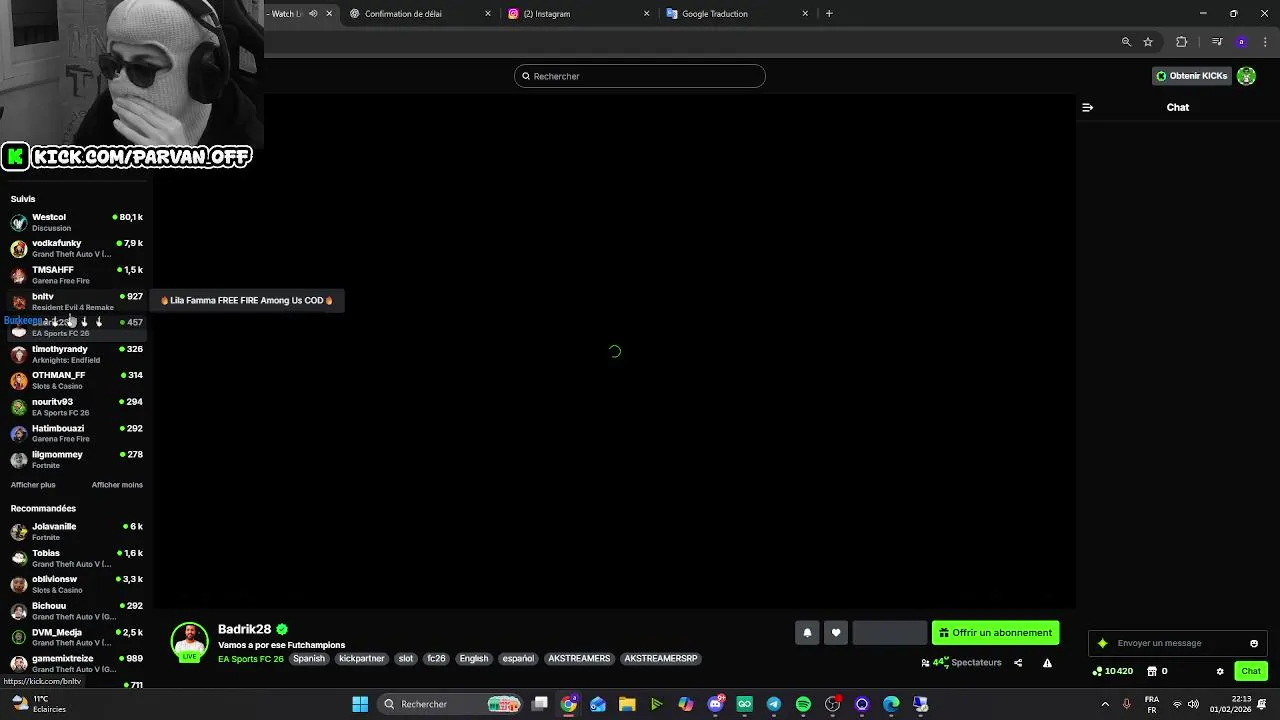Close the Google Traduction tab
This screenshot has width=1280, height=720.
click(805, 14)
